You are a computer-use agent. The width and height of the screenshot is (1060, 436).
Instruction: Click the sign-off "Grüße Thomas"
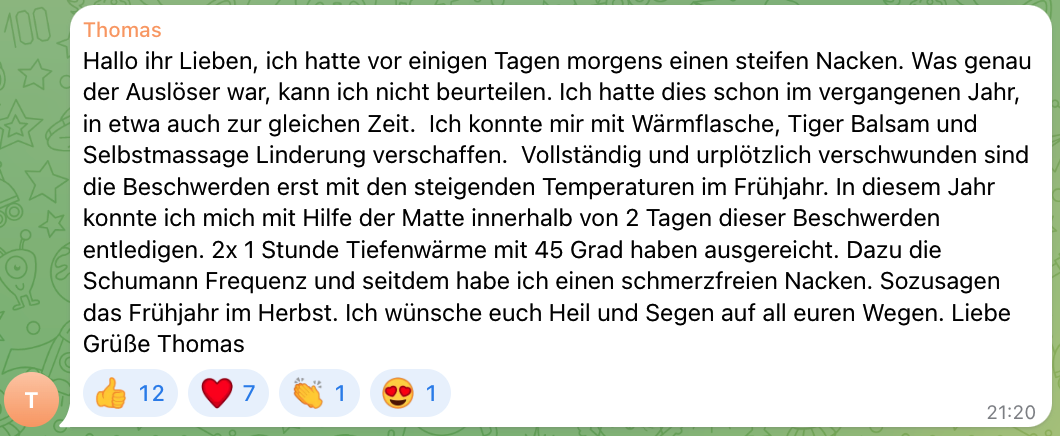(164, 345)
